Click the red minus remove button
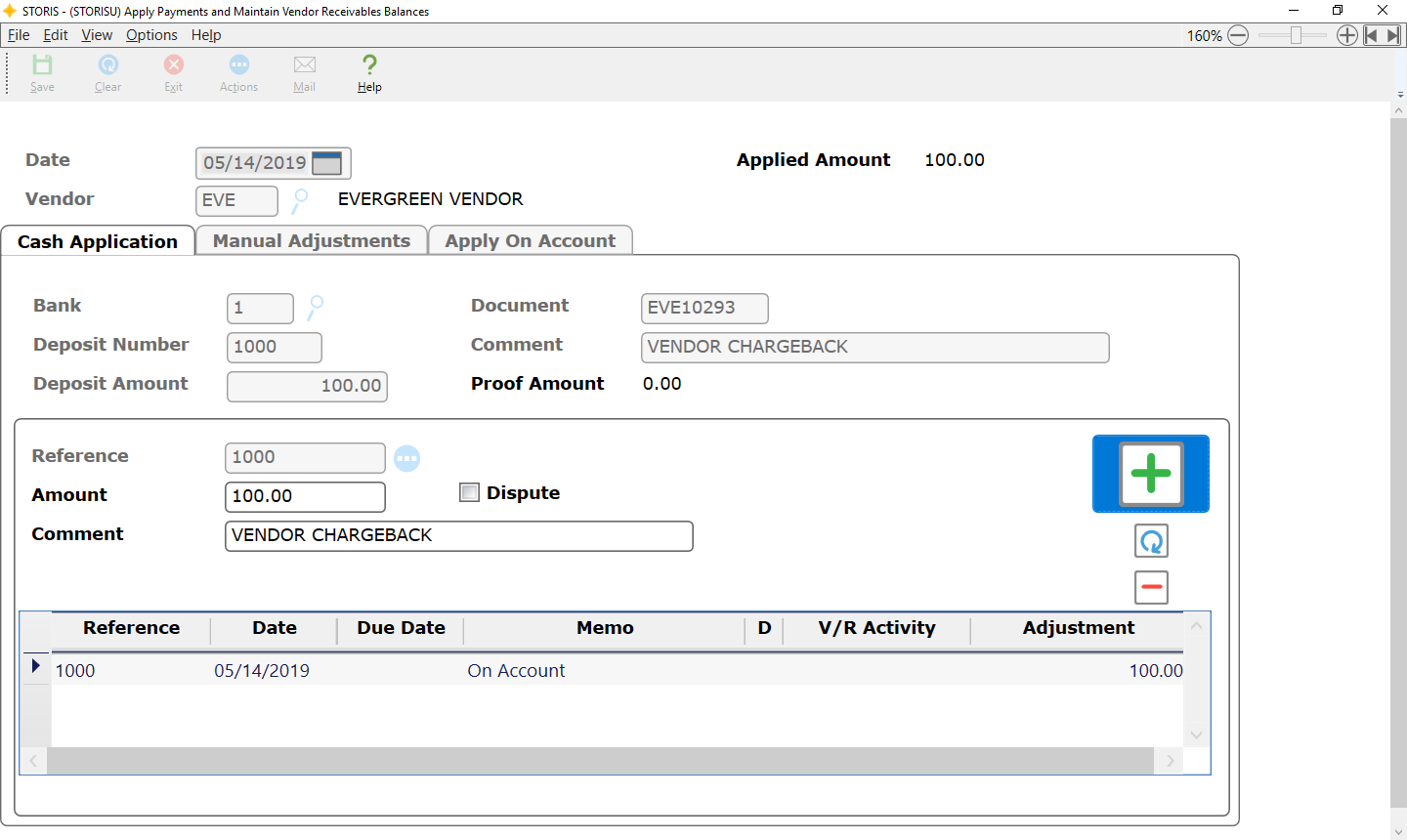This screenshot has width=1407, height=840. (x=1151, y=587)
